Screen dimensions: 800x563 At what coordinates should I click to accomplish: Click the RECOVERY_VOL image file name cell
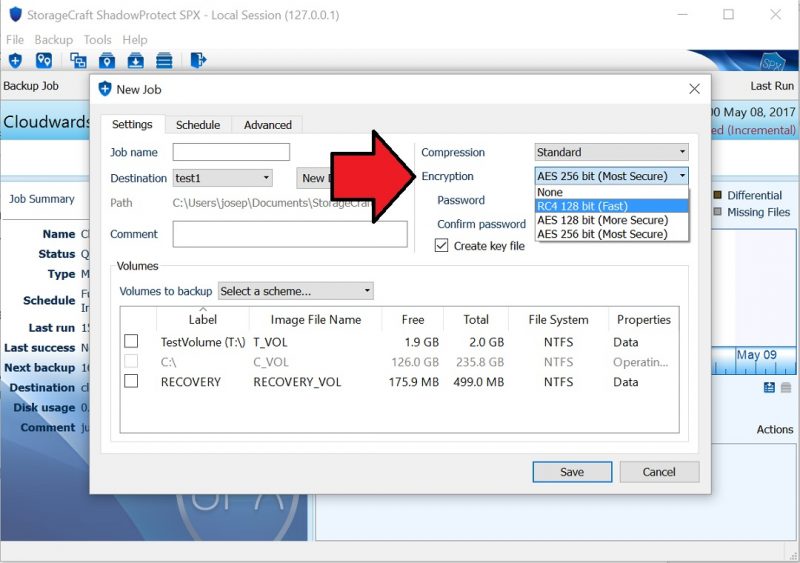pyautogui.click(x=297, y=382)
